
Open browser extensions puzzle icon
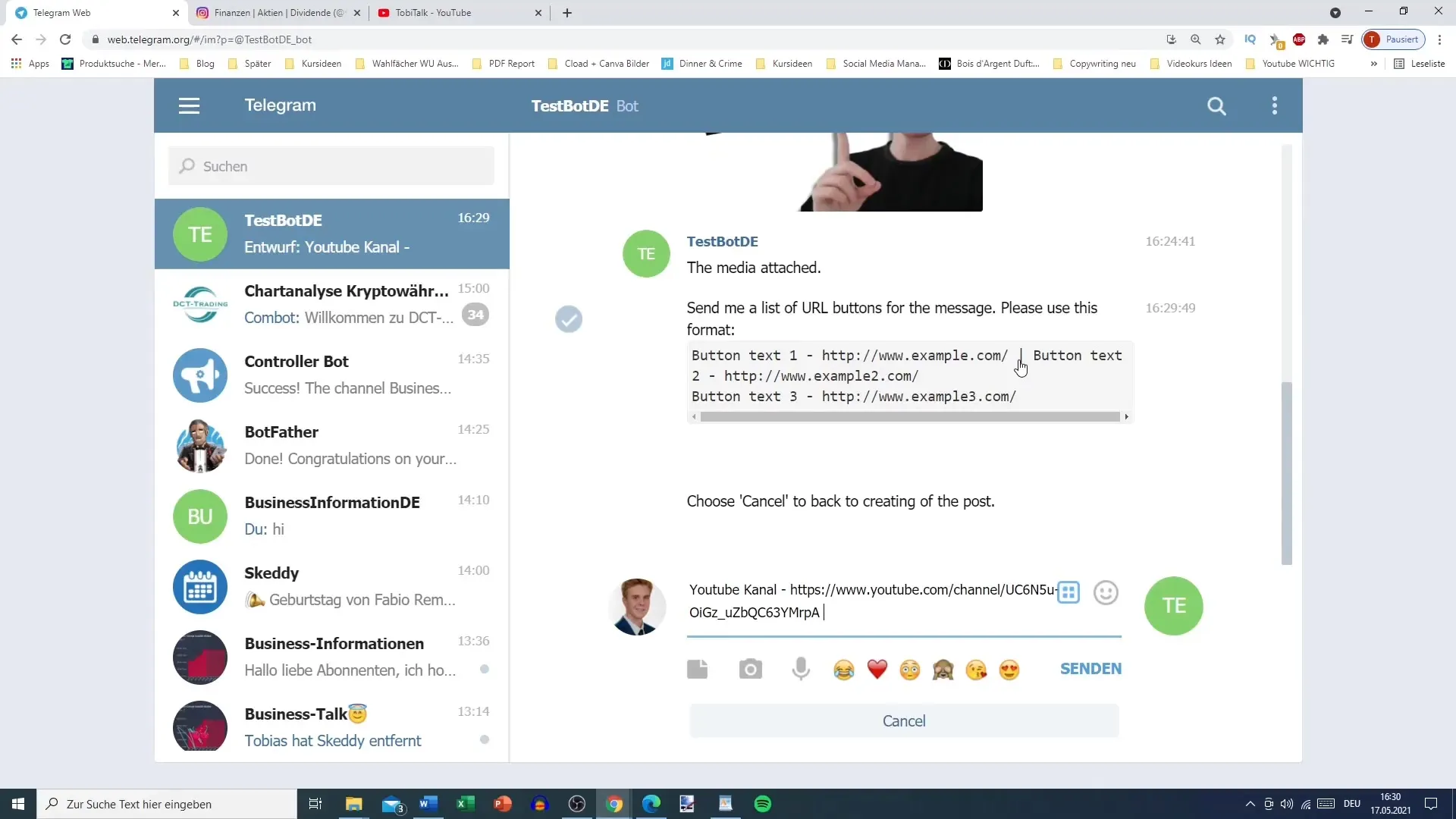[x=1323, y=39]
